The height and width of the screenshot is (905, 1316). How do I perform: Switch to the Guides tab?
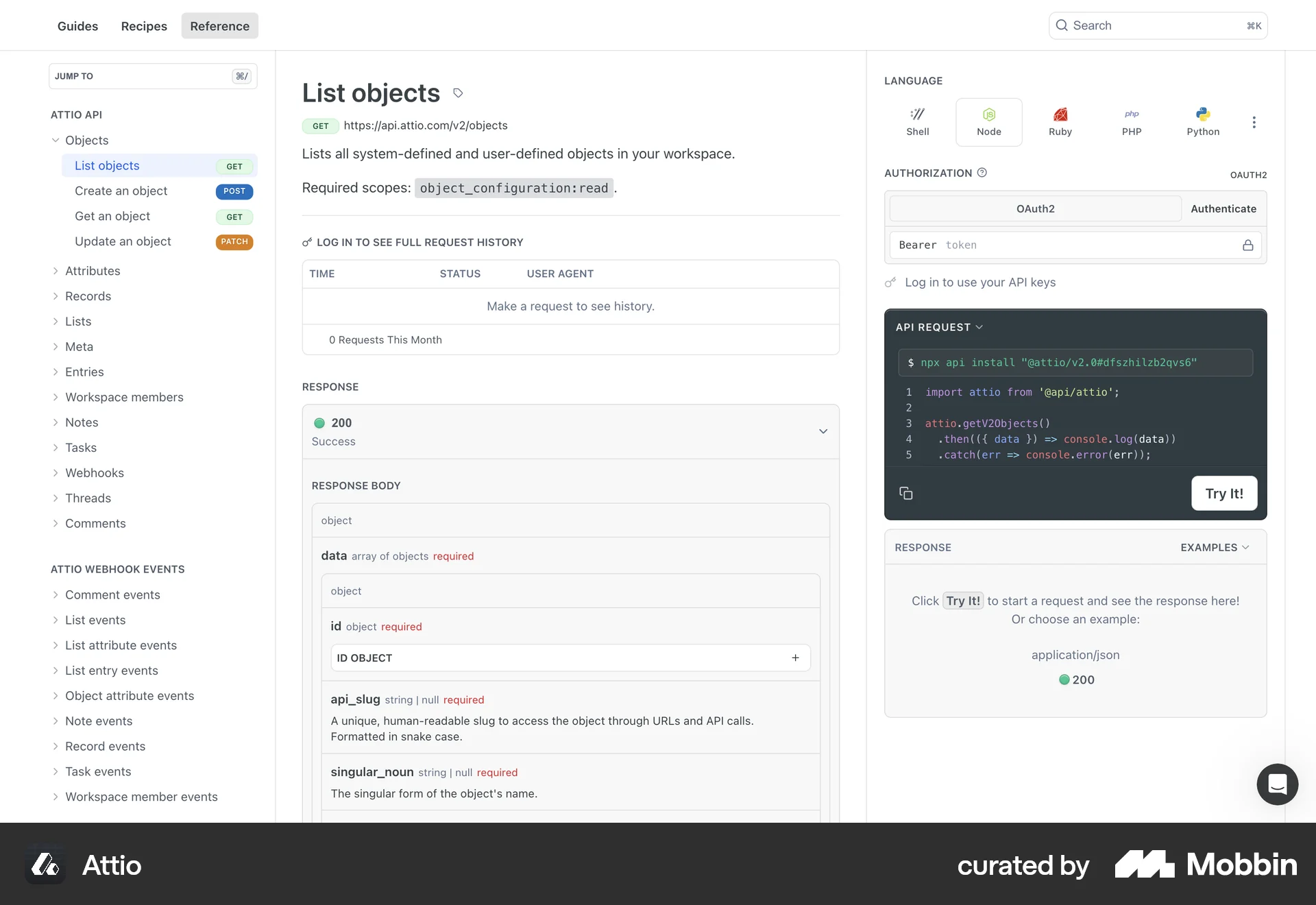[77, 25]
